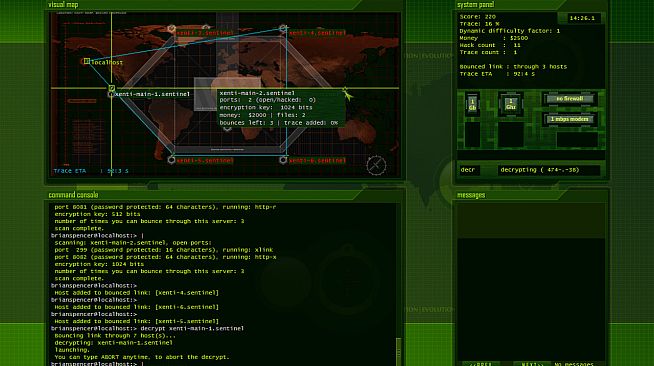654x366 pixels.
Task: Click the 'Trace: 16 %' readout
Action: [479, 24]
